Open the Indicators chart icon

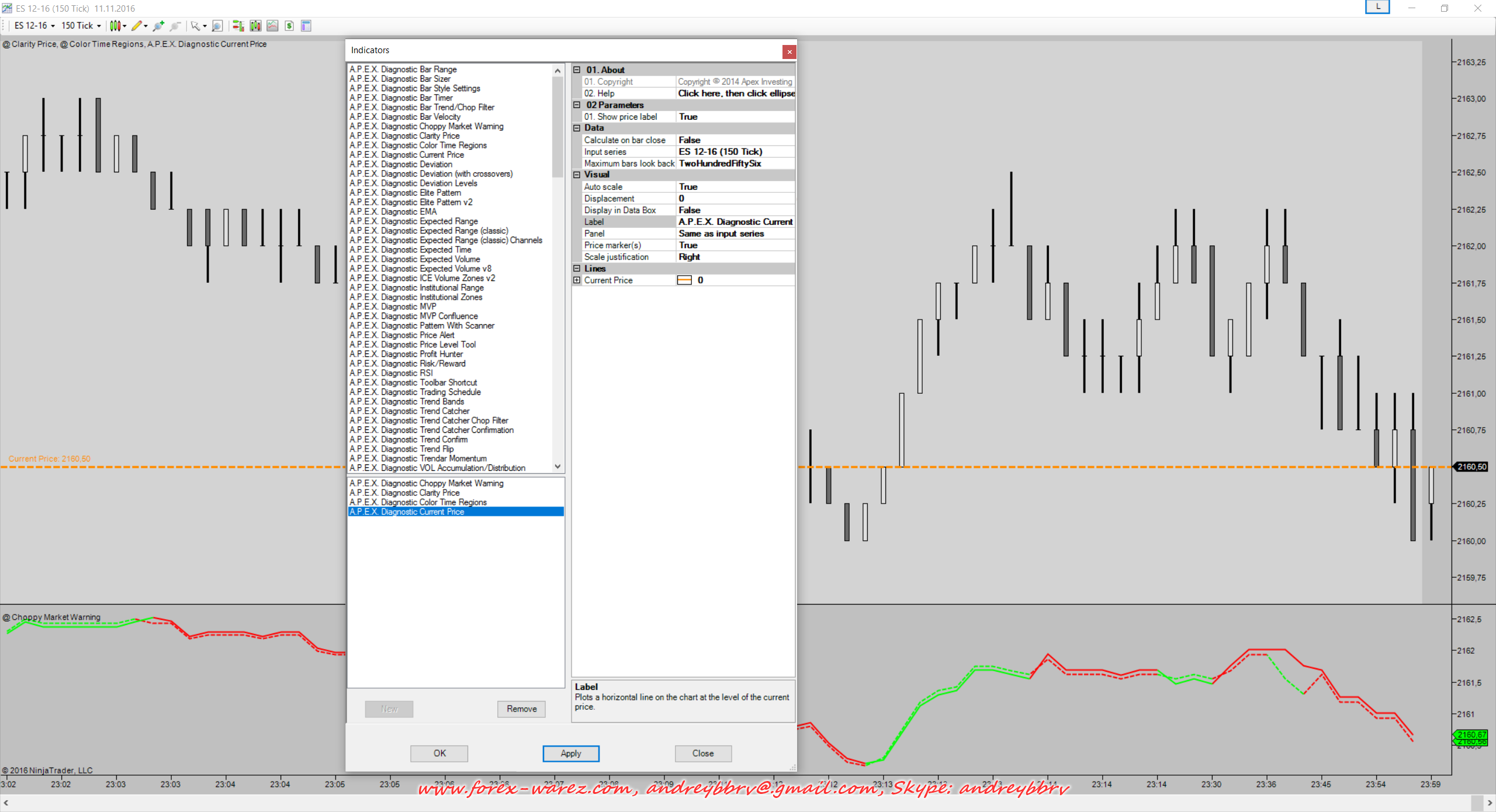click(x=272, y=26)
